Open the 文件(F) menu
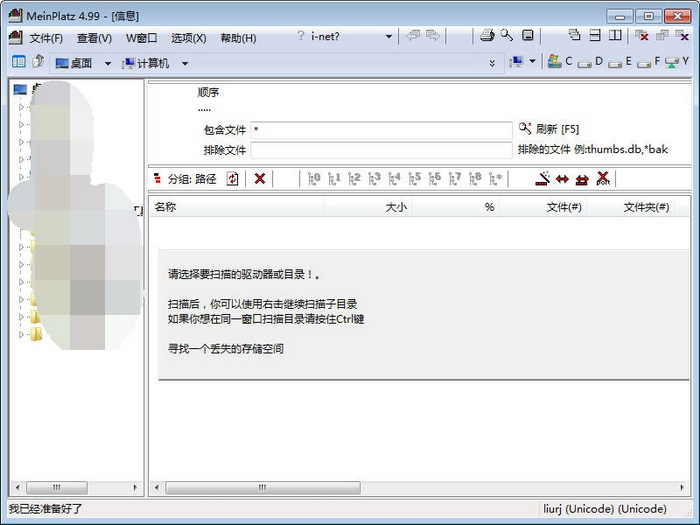The image size is (700, 525). coord(46,38)
